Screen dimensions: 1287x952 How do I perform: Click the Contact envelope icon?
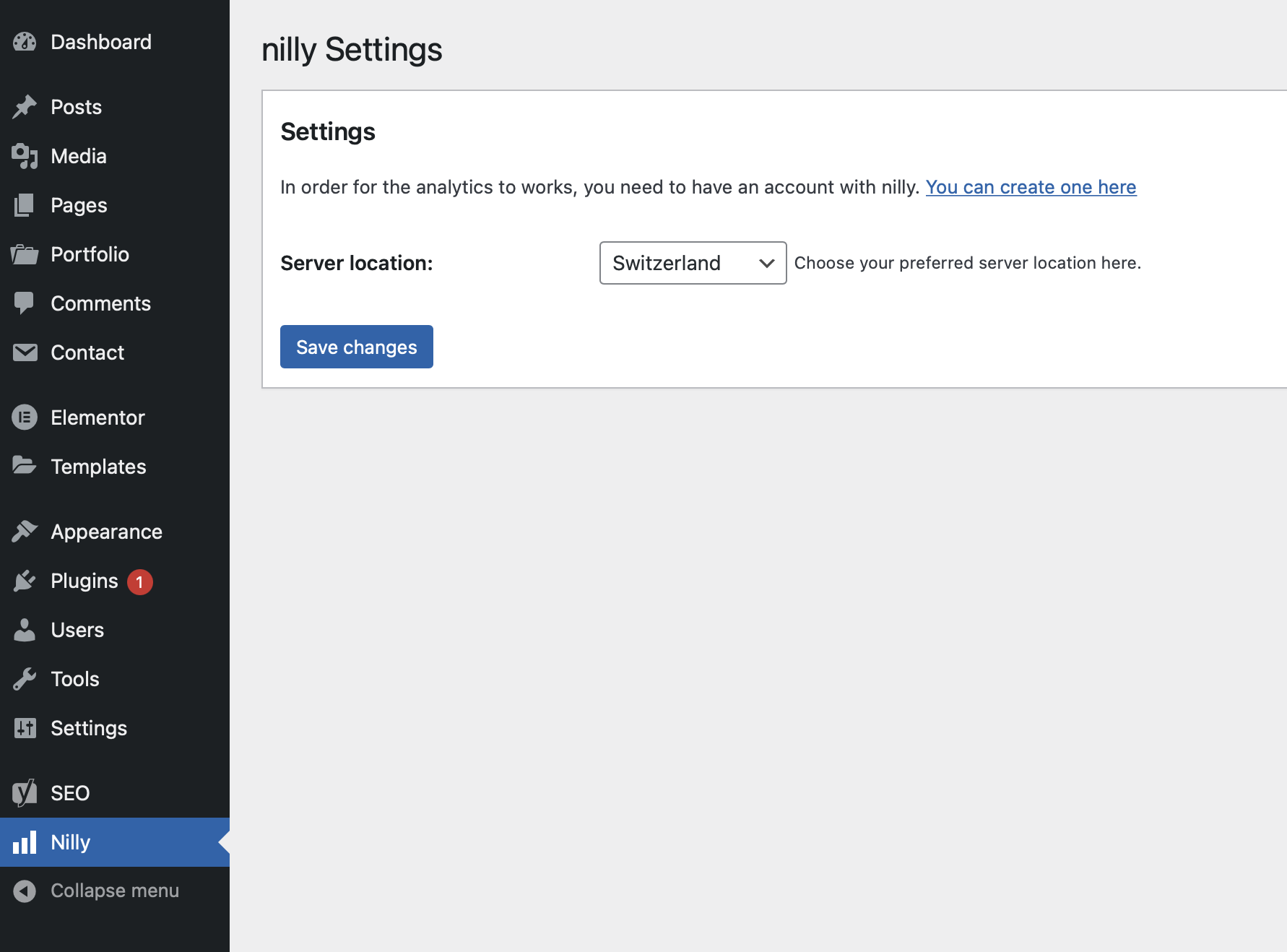[x=25, y=352]
